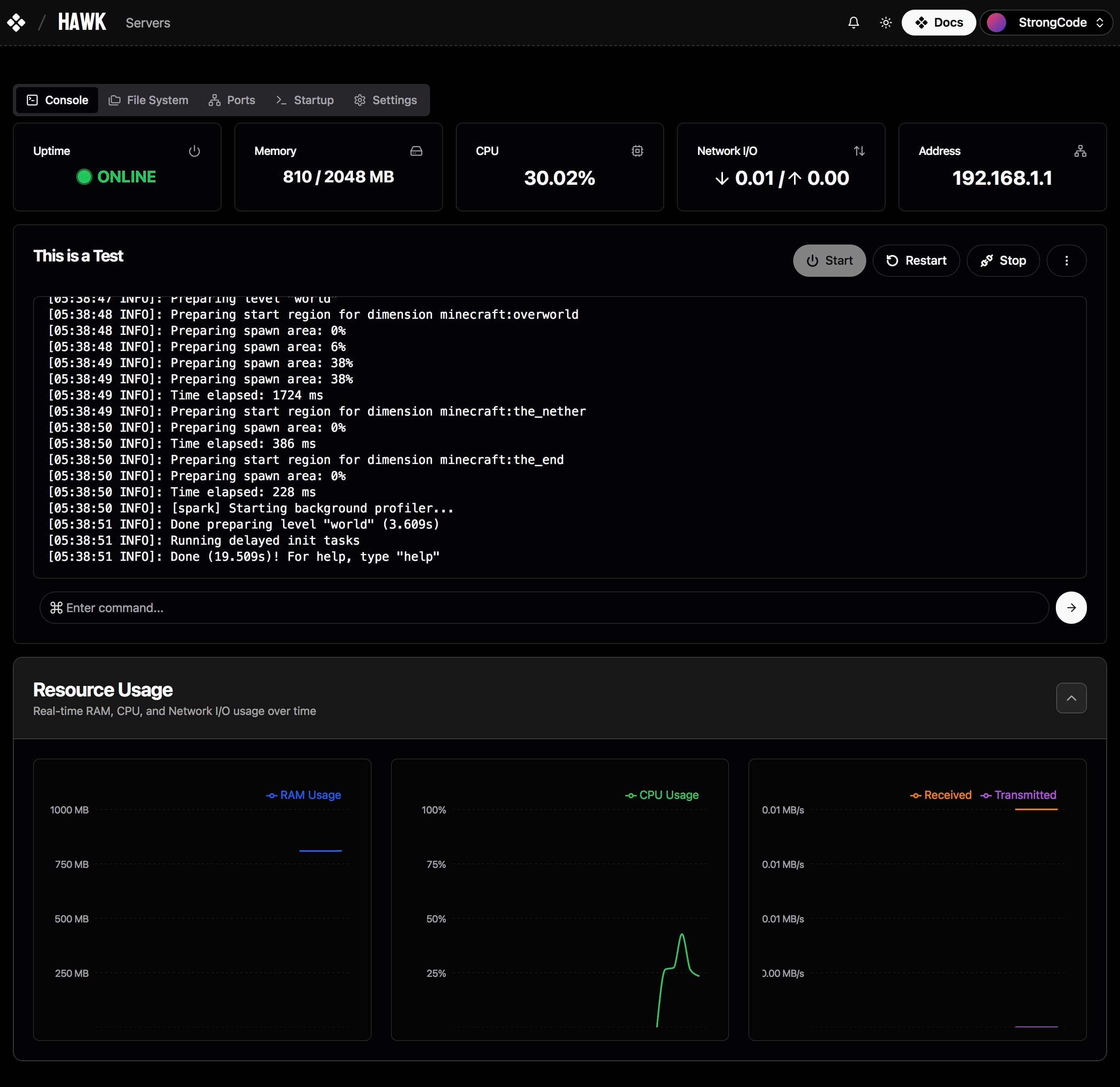Image resolution: width=1120 pixels, height=1087 pixels.
Task: Focus the Enter command input field
Action: pos(543,608)
